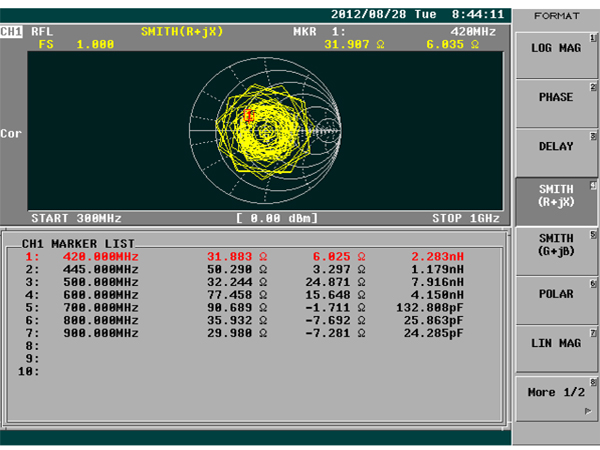Click the STOP 1GHz label
This screenshot has width=600, height=450.
coord(466,218)
